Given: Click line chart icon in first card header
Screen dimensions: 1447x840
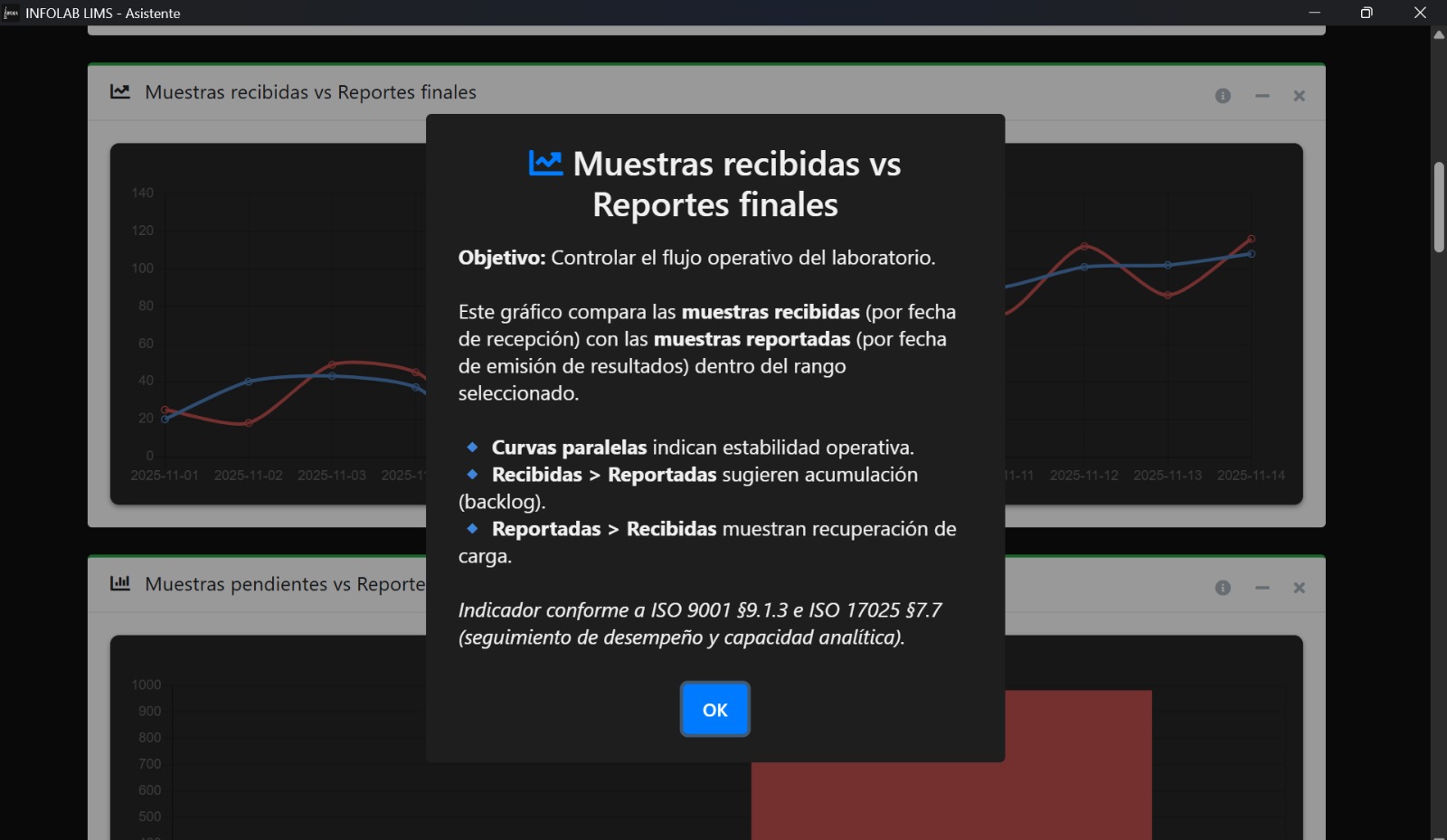Looking at the screenshot, I should [x=120, y=92].
